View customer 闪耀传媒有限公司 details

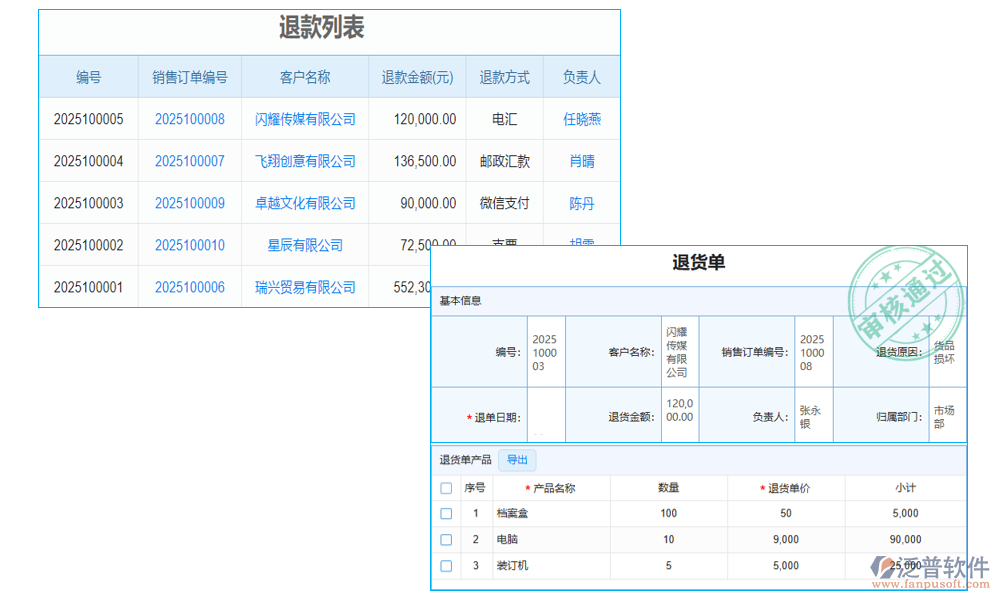(x=305, y=118)
